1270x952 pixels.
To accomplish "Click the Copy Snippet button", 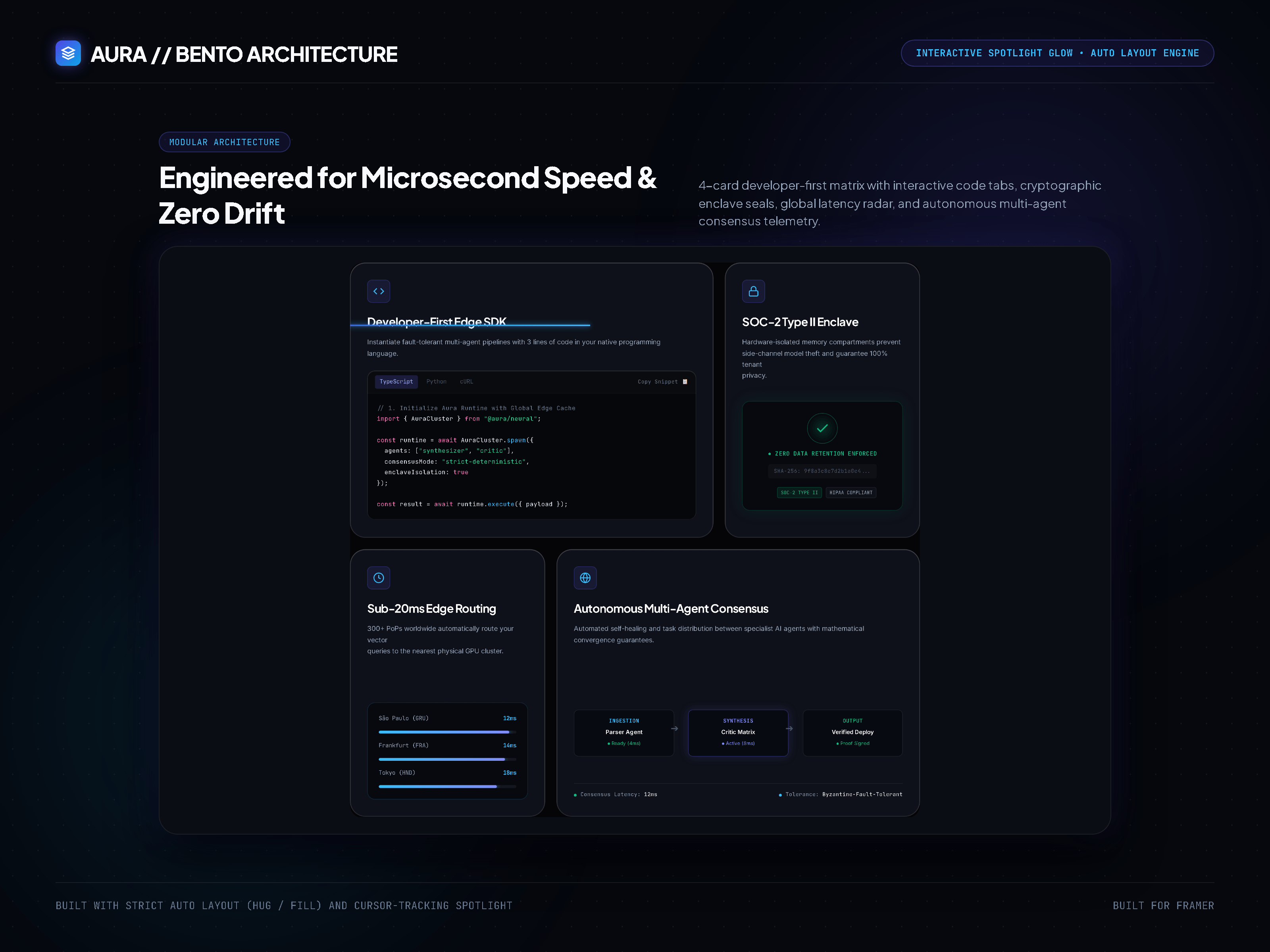I will (662, 382).
